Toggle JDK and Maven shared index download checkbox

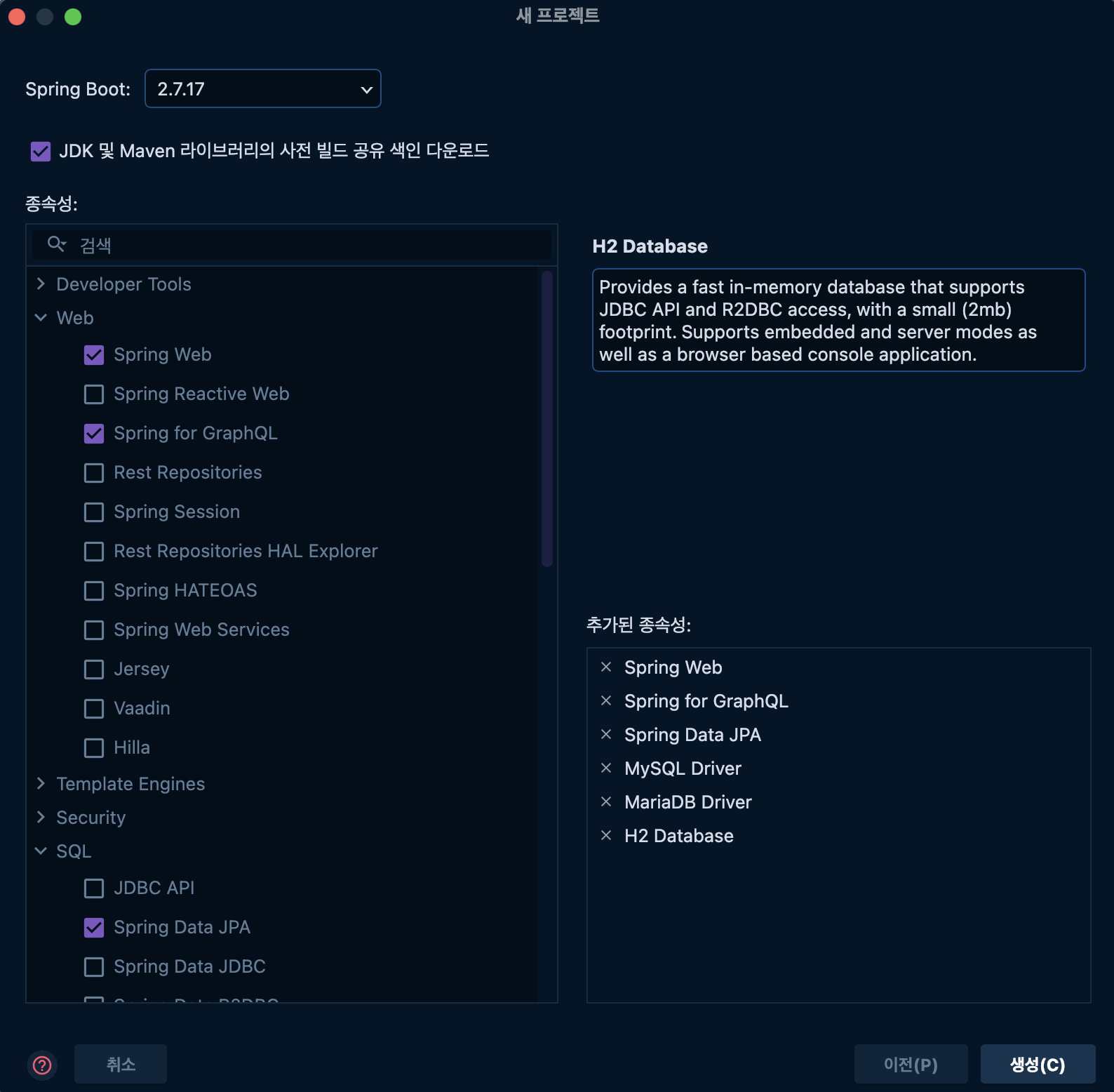(41, 152)
